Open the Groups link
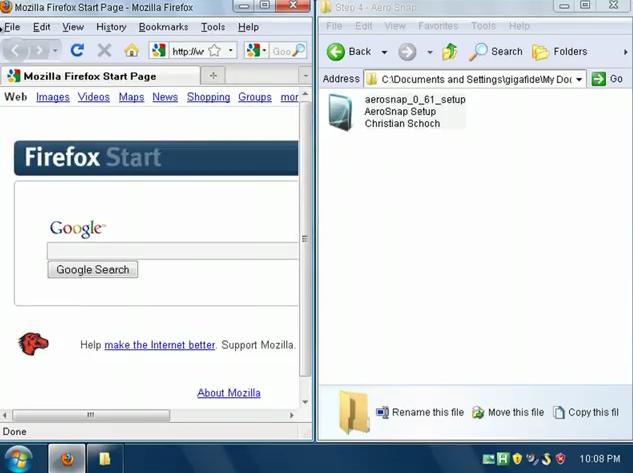 coord(255,97)
